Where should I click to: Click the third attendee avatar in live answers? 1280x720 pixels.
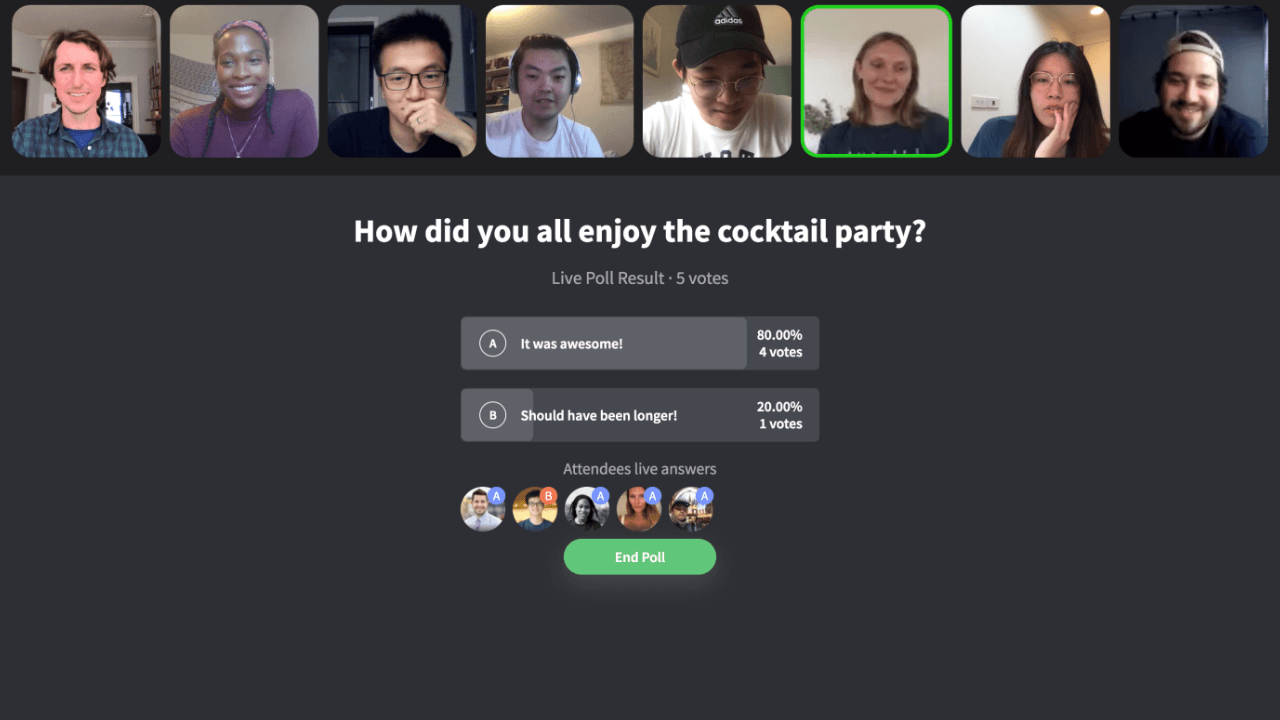[x=587, y=509]
